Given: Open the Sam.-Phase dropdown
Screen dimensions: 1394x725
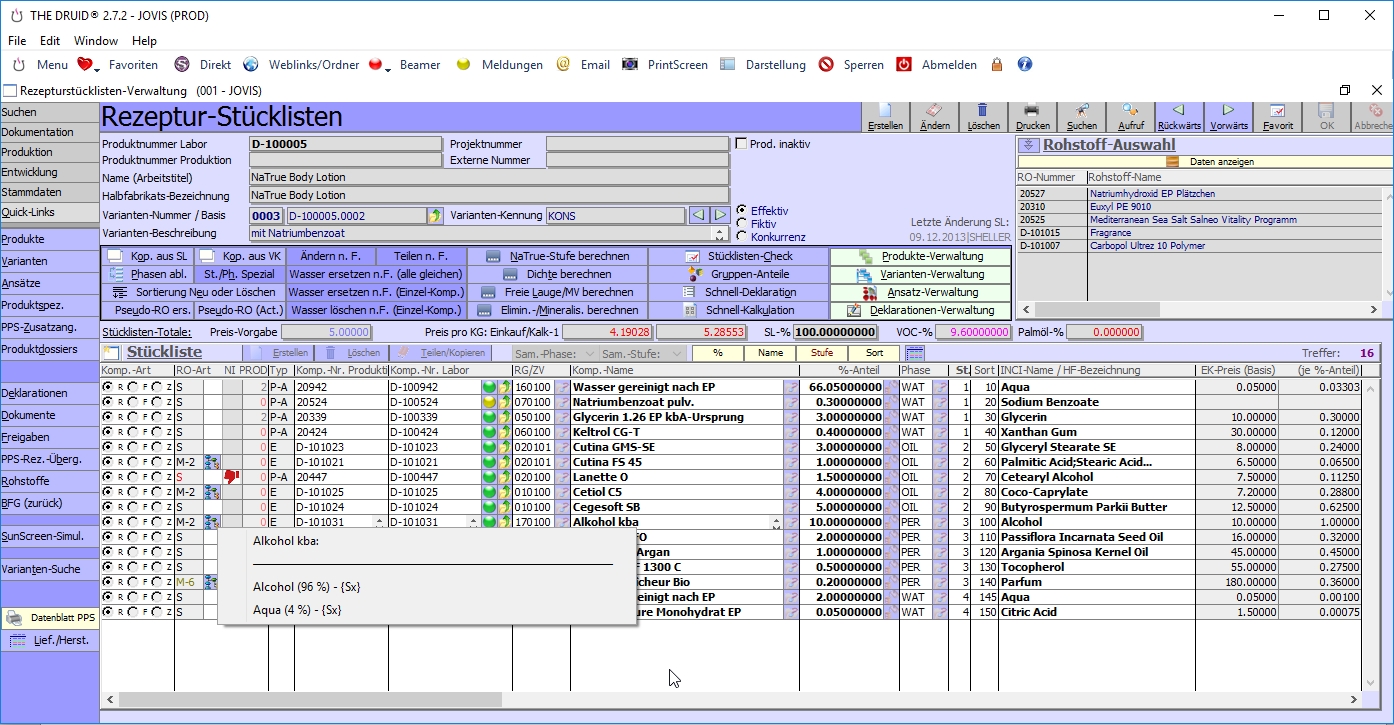Looking at the screenshot, I should coord(556,353).
